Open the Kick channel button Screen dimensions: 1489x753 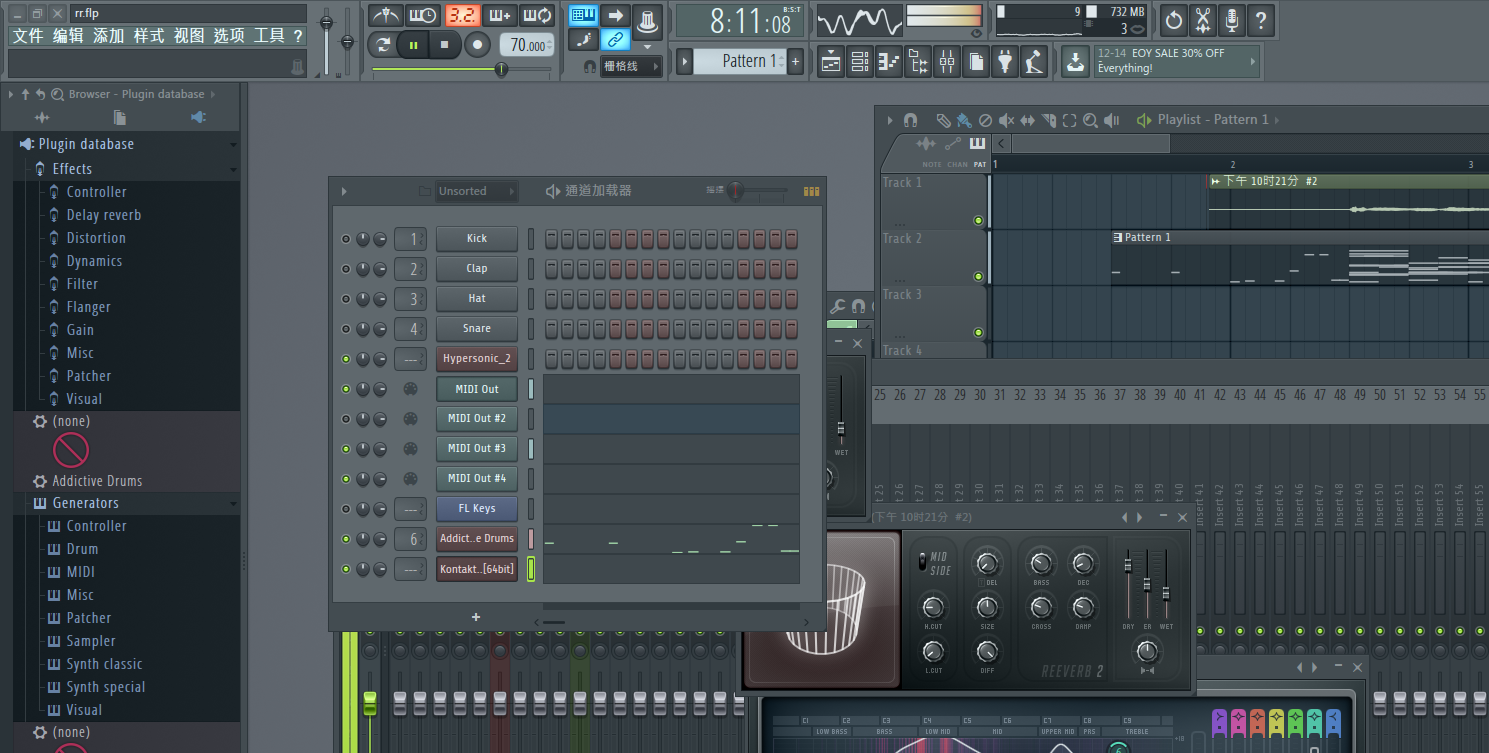477,239
